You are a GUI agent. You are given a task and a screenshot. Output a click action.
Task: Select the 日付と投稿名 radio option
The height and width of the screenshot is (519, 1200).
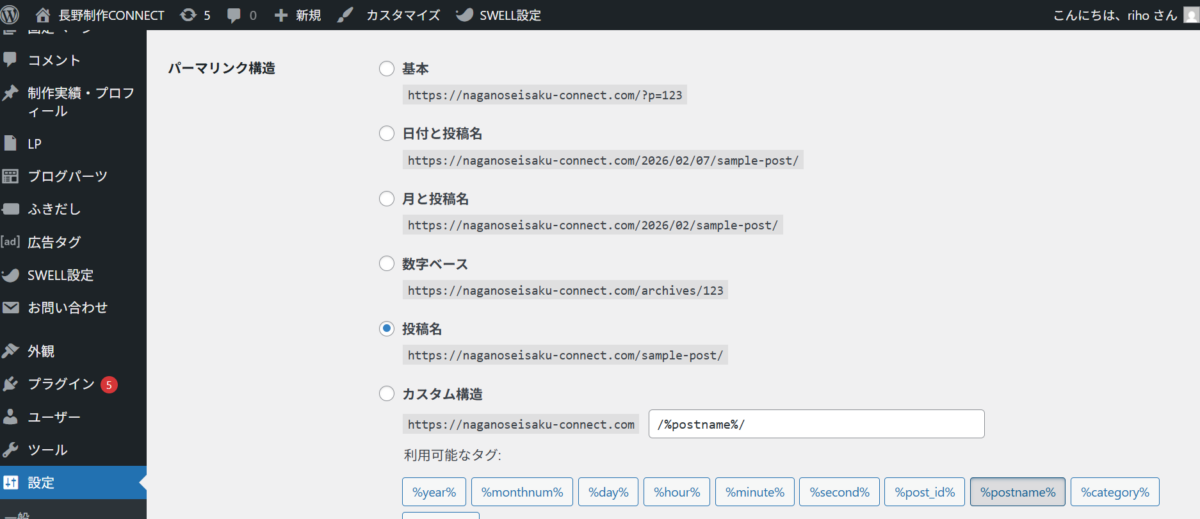point(387,134)
